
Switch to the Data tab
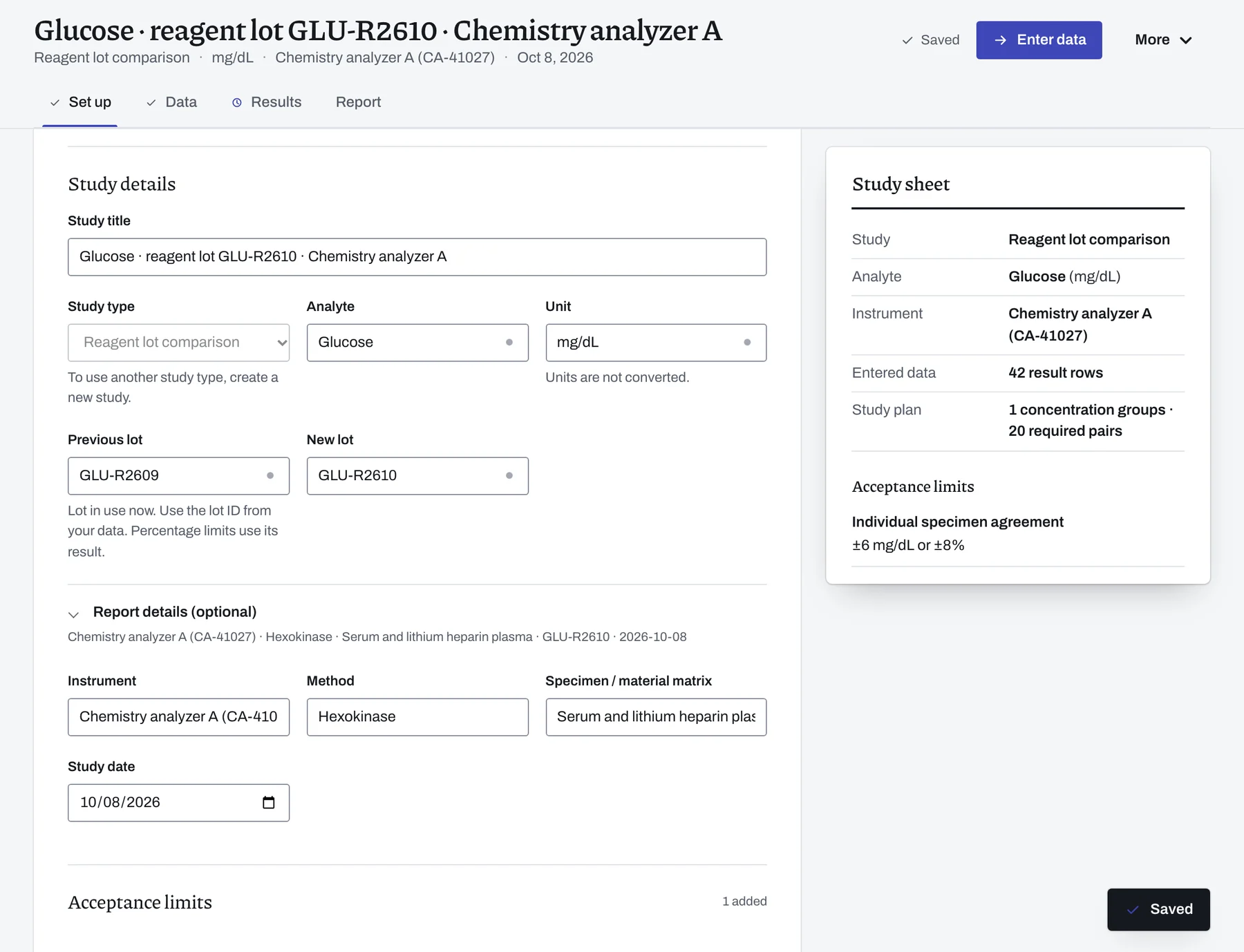pos(171,102)
